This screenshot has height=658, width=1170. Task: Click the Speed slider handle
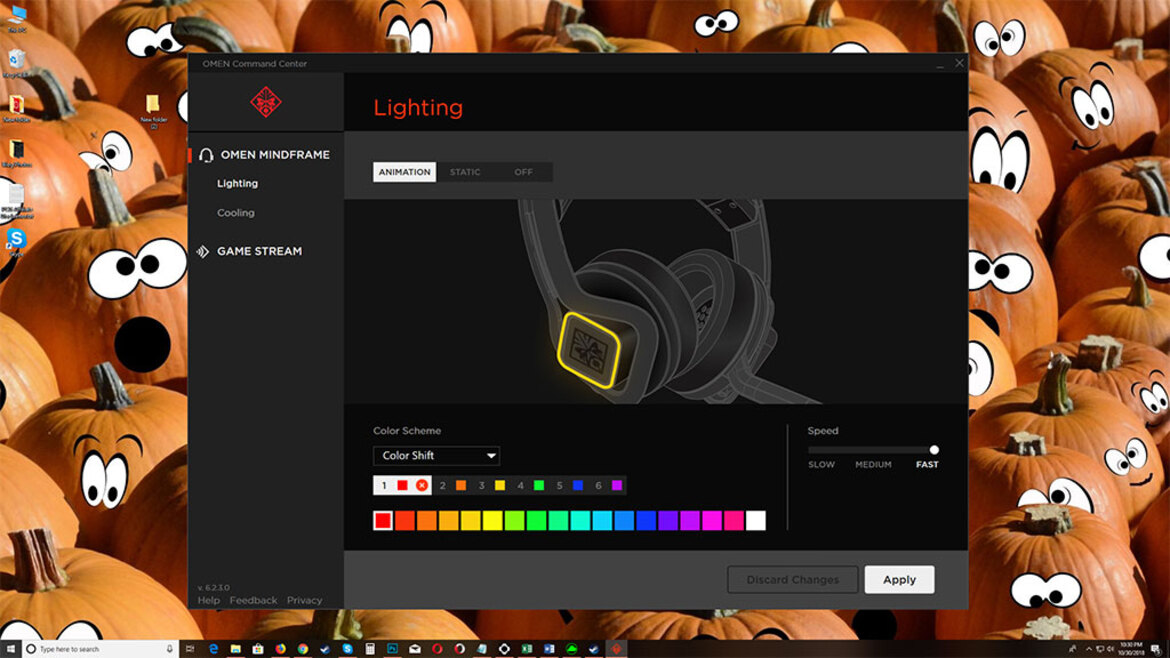pyautogui.click(x=933, y=450)
